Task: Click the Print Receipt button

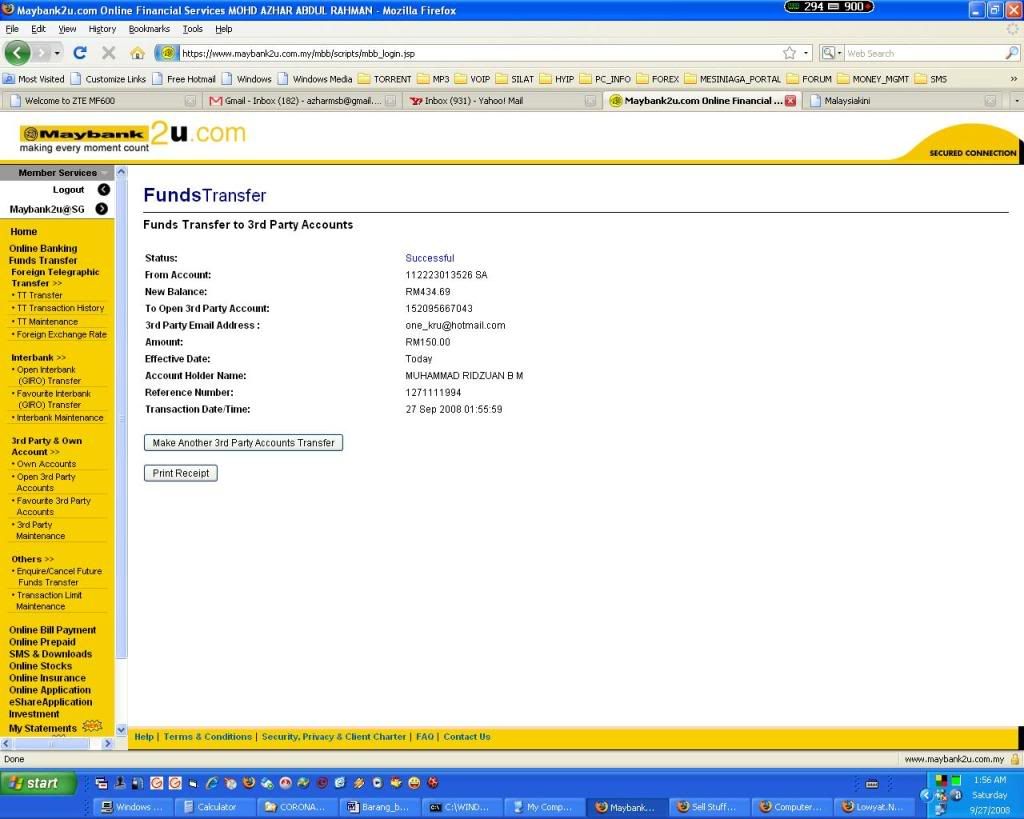Action: click(x=181, y=473)
